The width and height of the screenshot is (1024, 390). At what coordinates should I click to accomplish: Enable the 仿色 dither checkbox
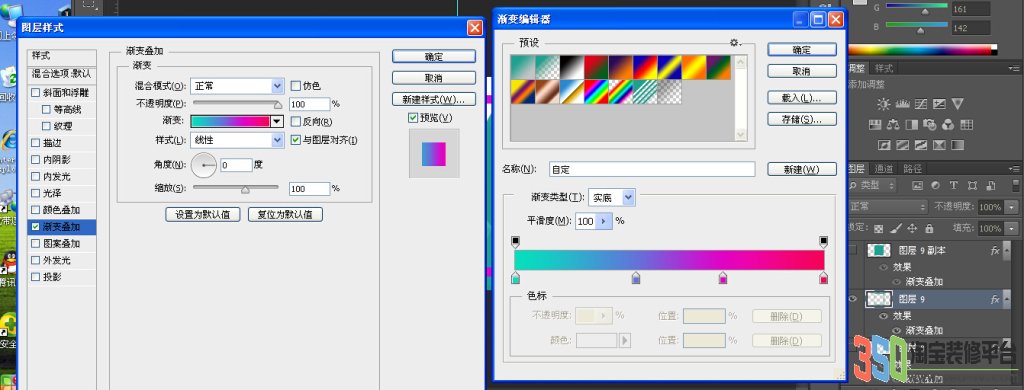[295, 86]
